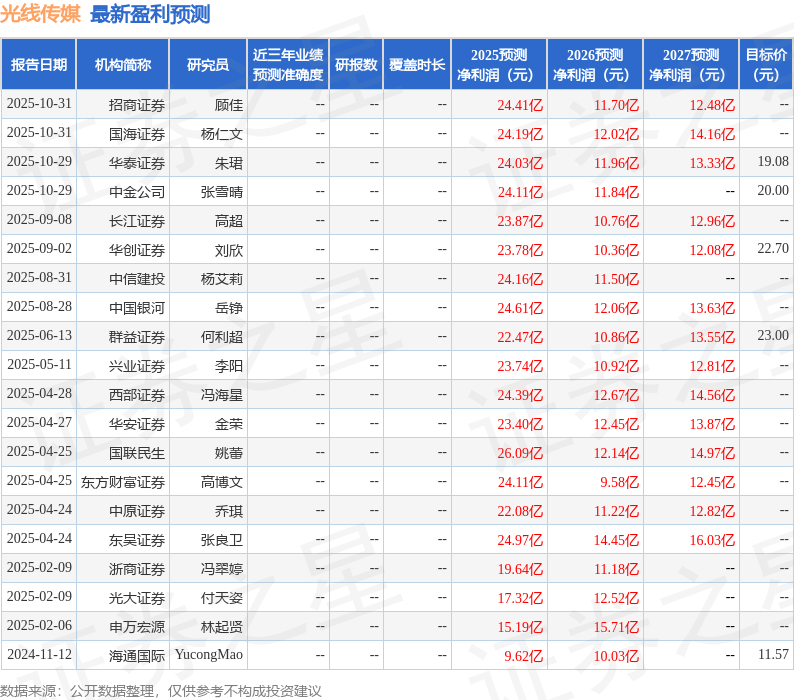Click the 覆盖时长 column header
The height and width of the screenshot is (700, 794).
(x=417, y=65)
